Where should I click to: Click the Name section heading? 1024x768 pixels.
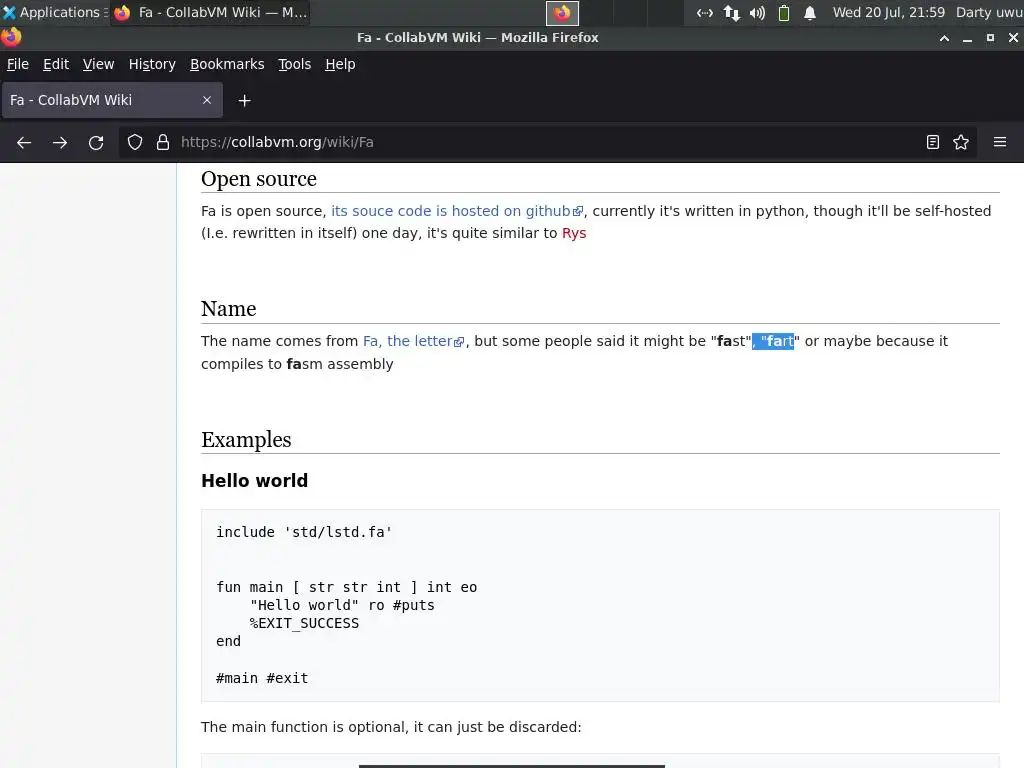pyautogui.click(x=229, y=308)
